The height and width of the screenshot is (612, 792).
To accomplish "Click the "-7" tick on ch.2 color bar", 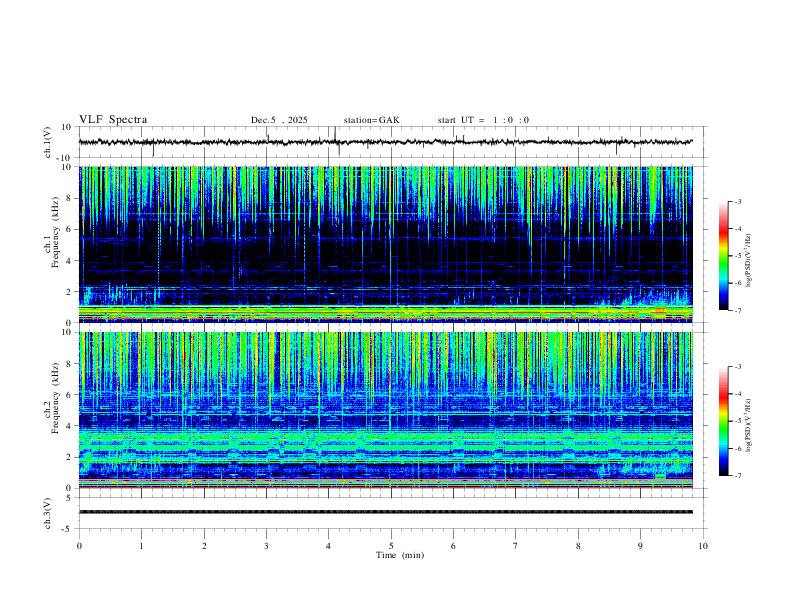I will pyautogui.click(x=737, y=476).
